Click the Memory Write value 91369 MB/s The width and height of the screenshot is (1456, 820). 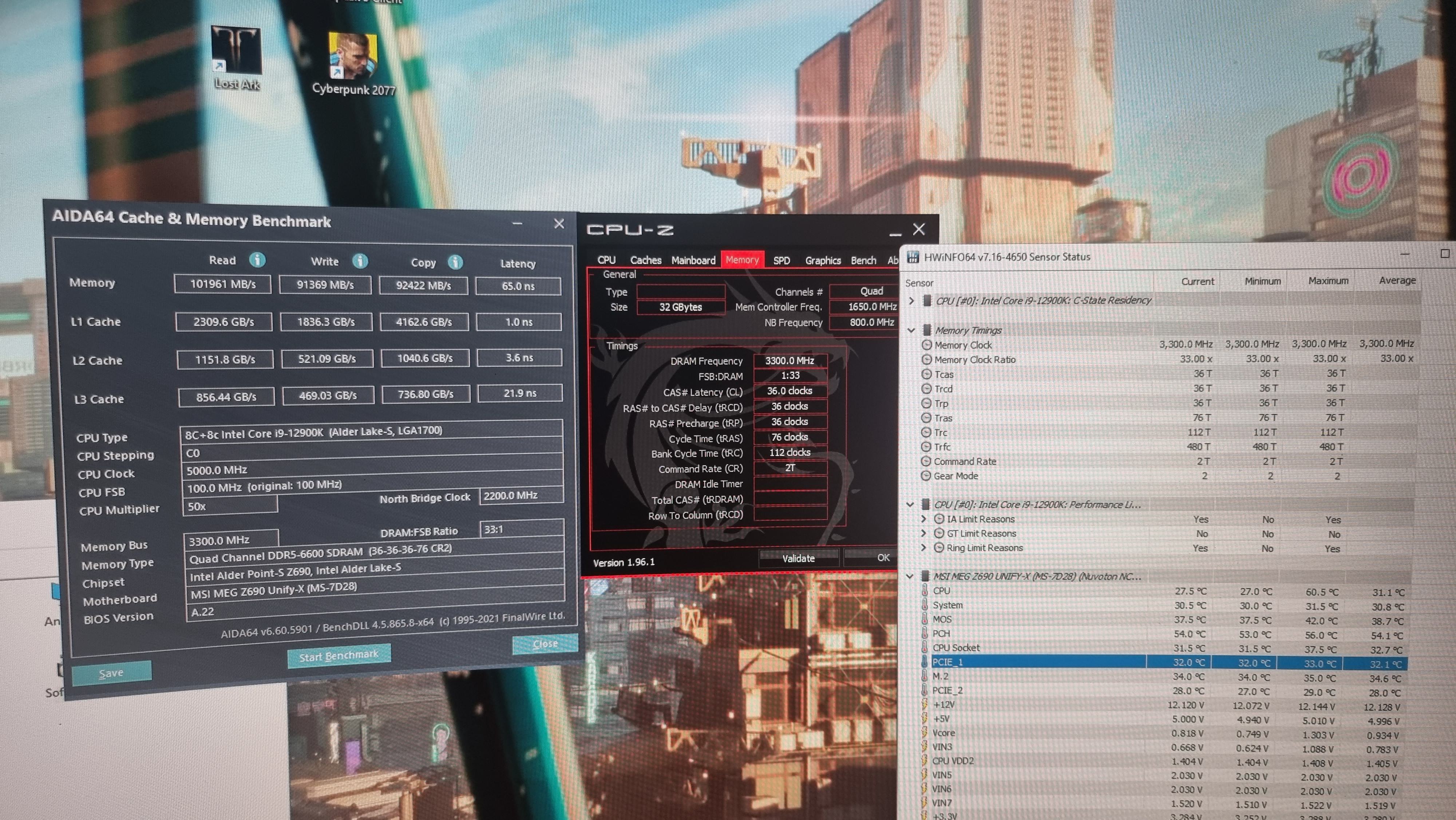(325, 285)
